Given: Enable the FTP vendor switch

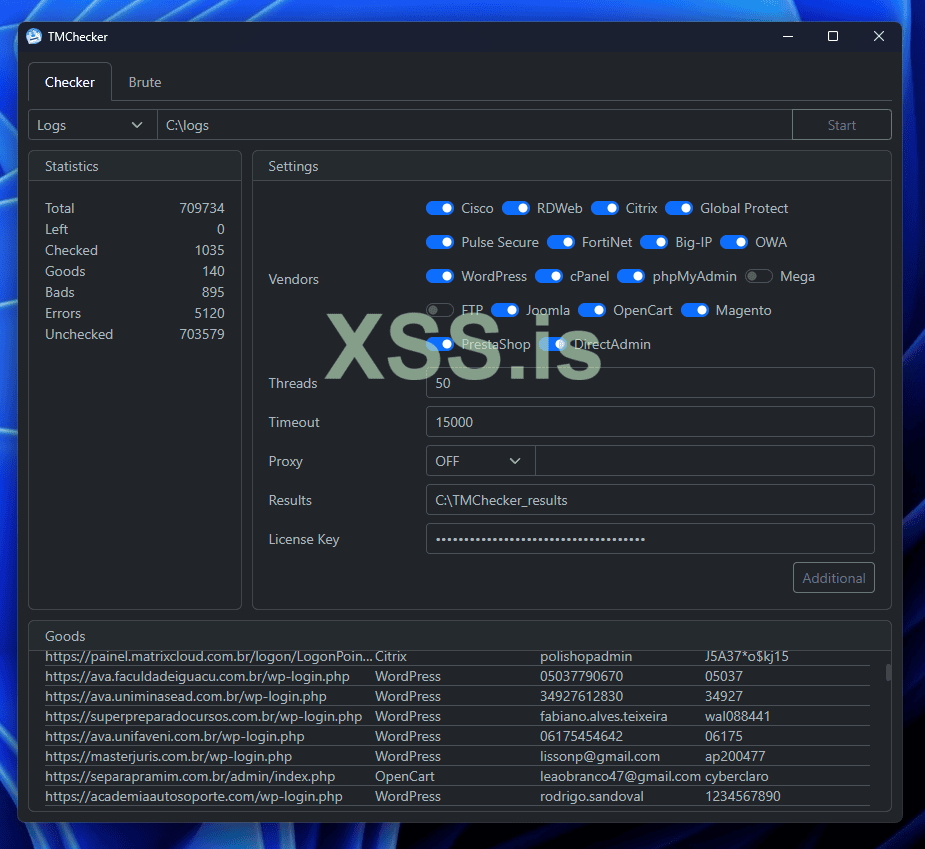Looking at the screenshot, I should pyautogui.click(x=439, y=310).
